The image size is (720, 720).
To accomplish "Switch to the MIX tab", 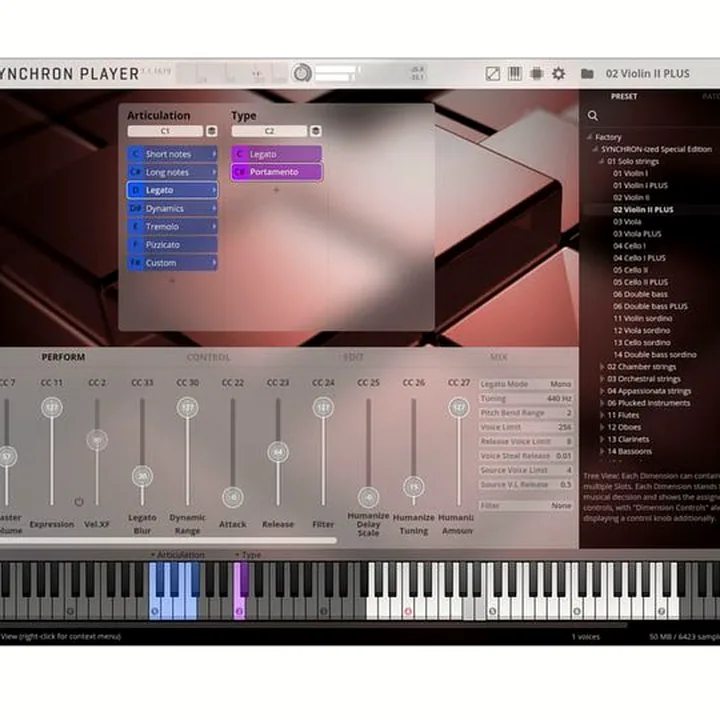I will tap(499, 357).
